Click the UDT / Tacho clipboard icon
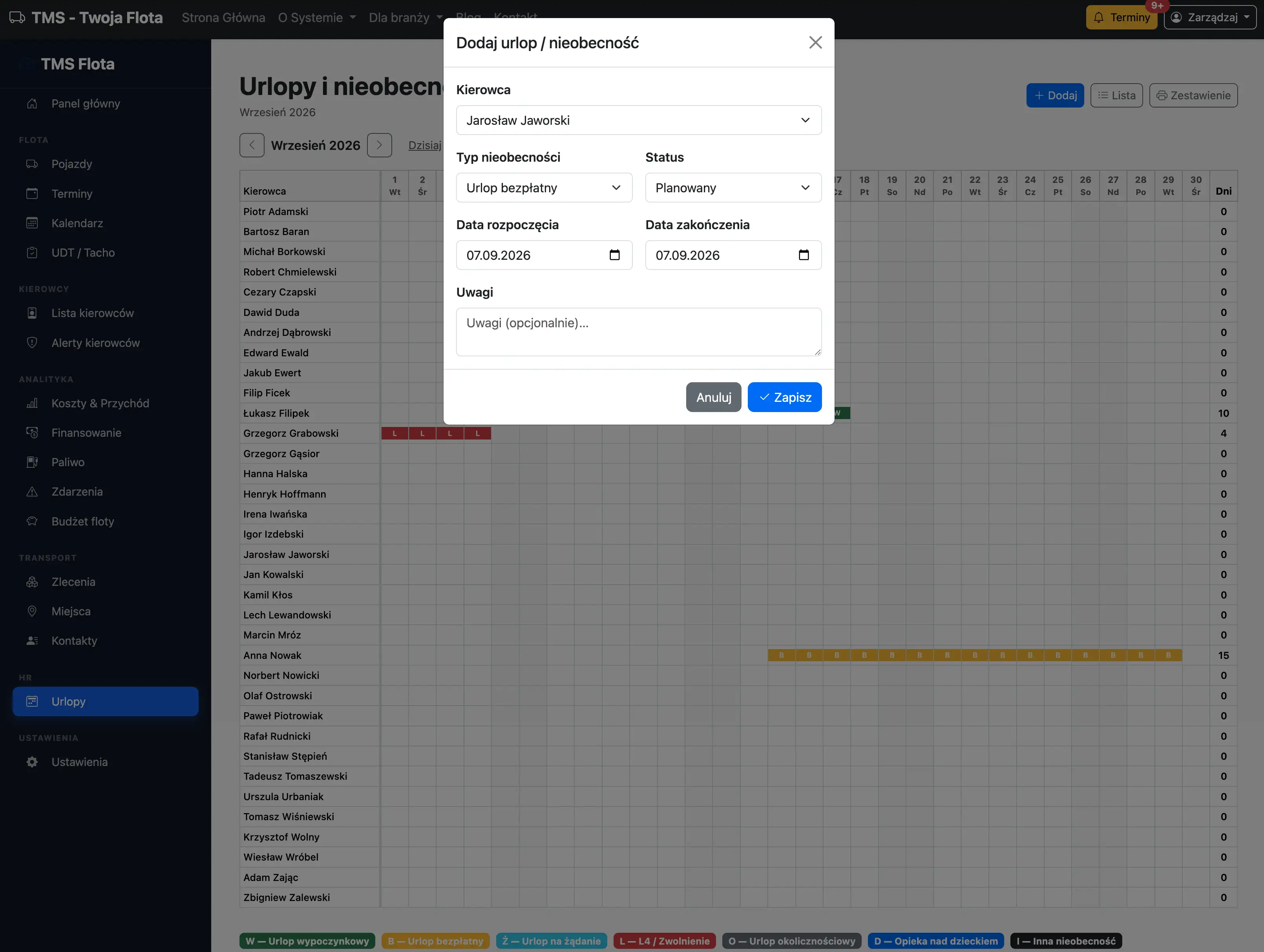The image size is (1264, 952). tap(32, 252)
